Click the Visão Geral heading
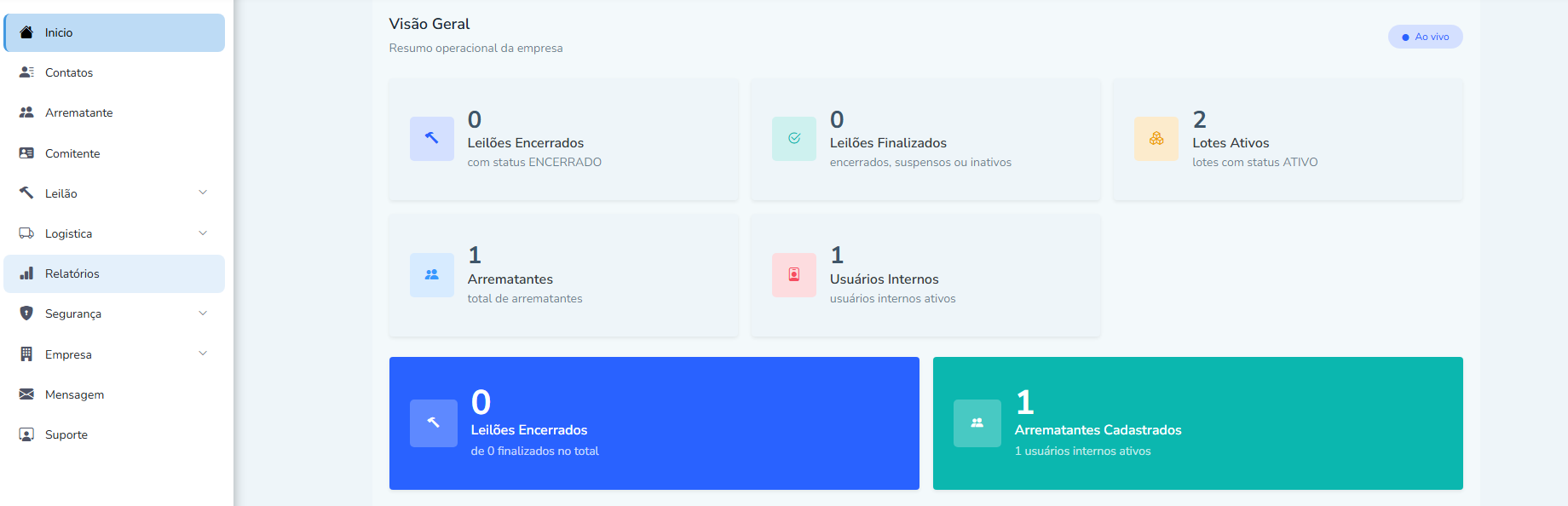This screenshot has width=1568, height=506. (429, 24)
